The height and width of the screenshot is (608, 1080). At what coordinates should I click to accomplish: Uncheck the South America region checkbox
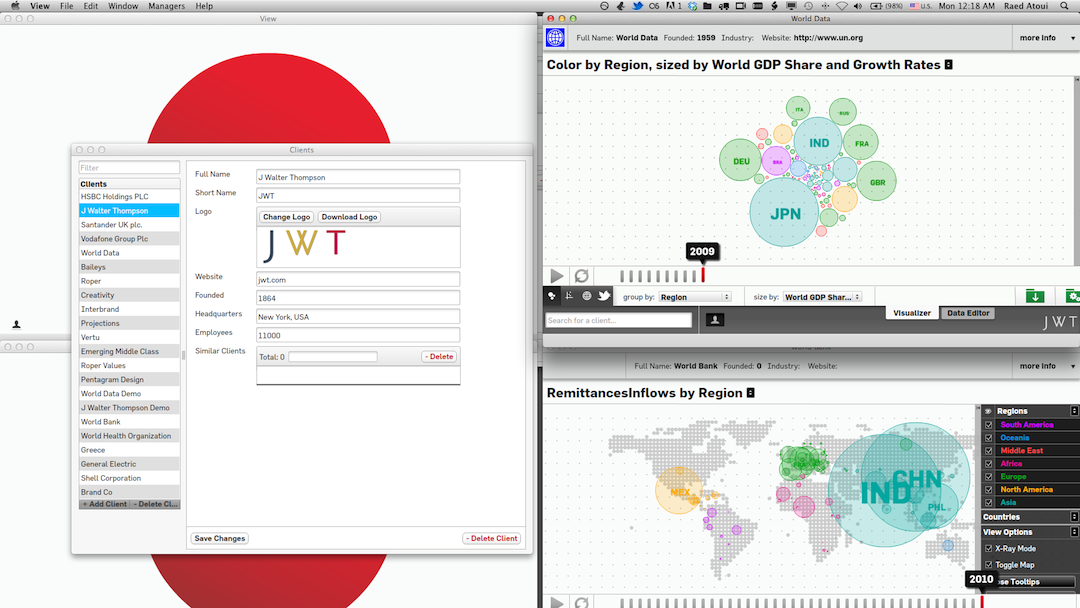989,425
